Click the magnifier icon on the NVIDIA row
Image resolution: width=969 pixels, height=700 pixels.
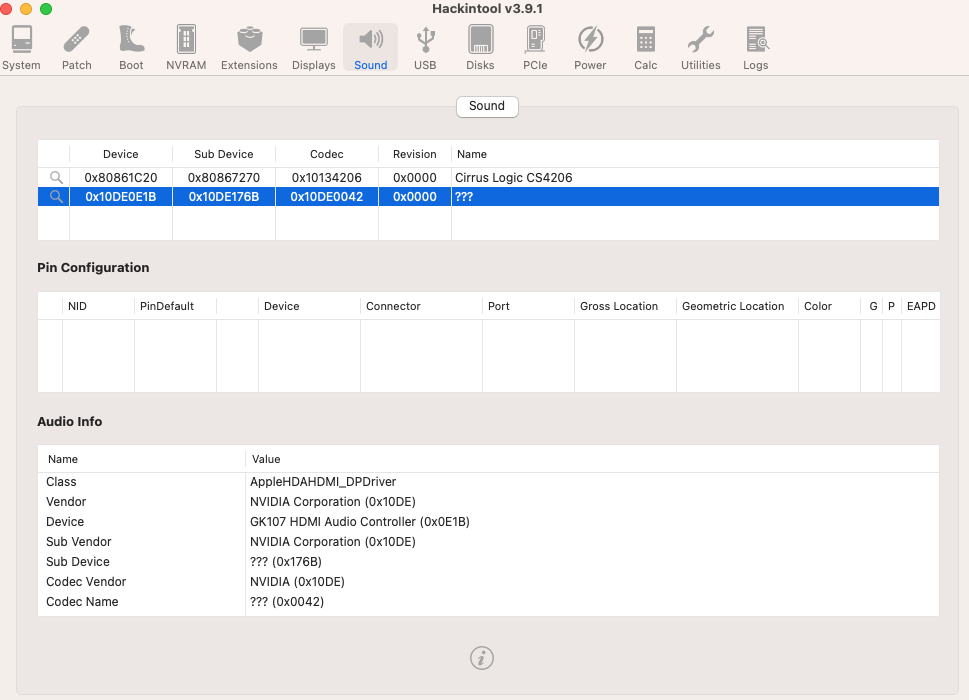tap(56, 197)
